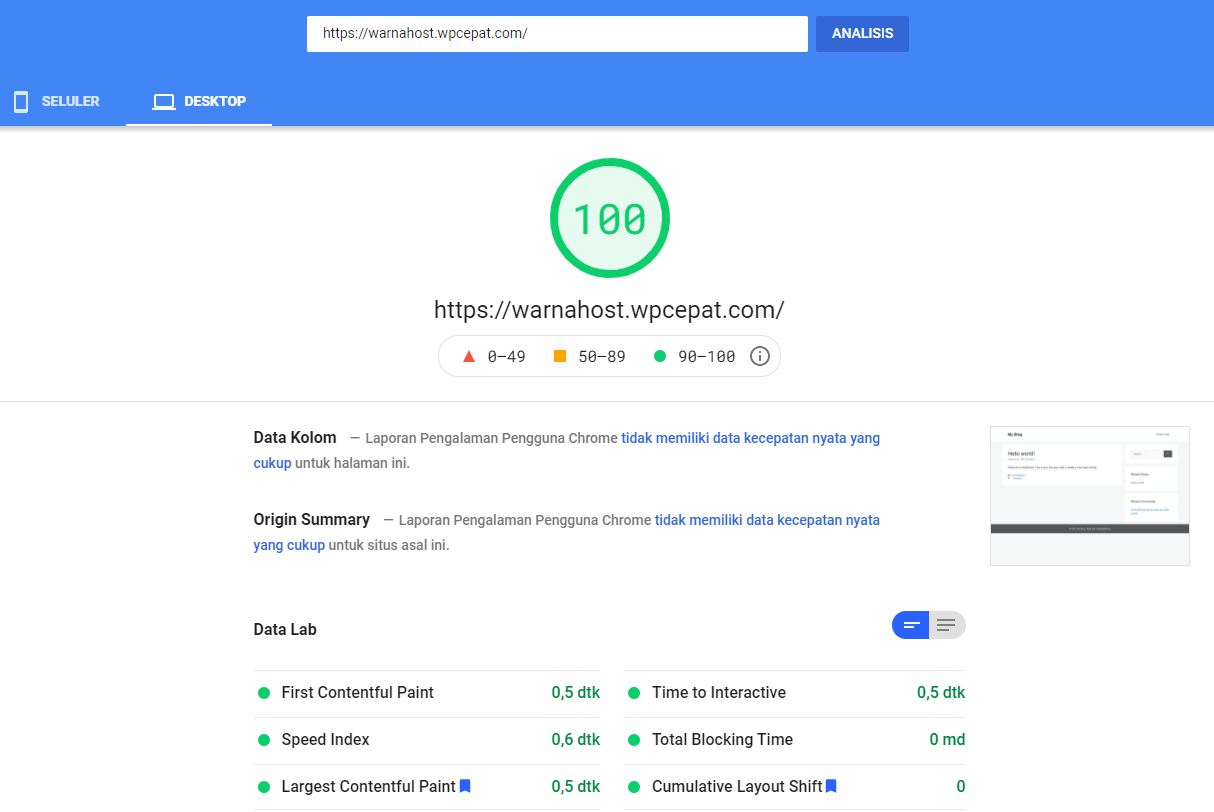
Task: Click the laptop icon for Desktop
Action: pos(163,102)
